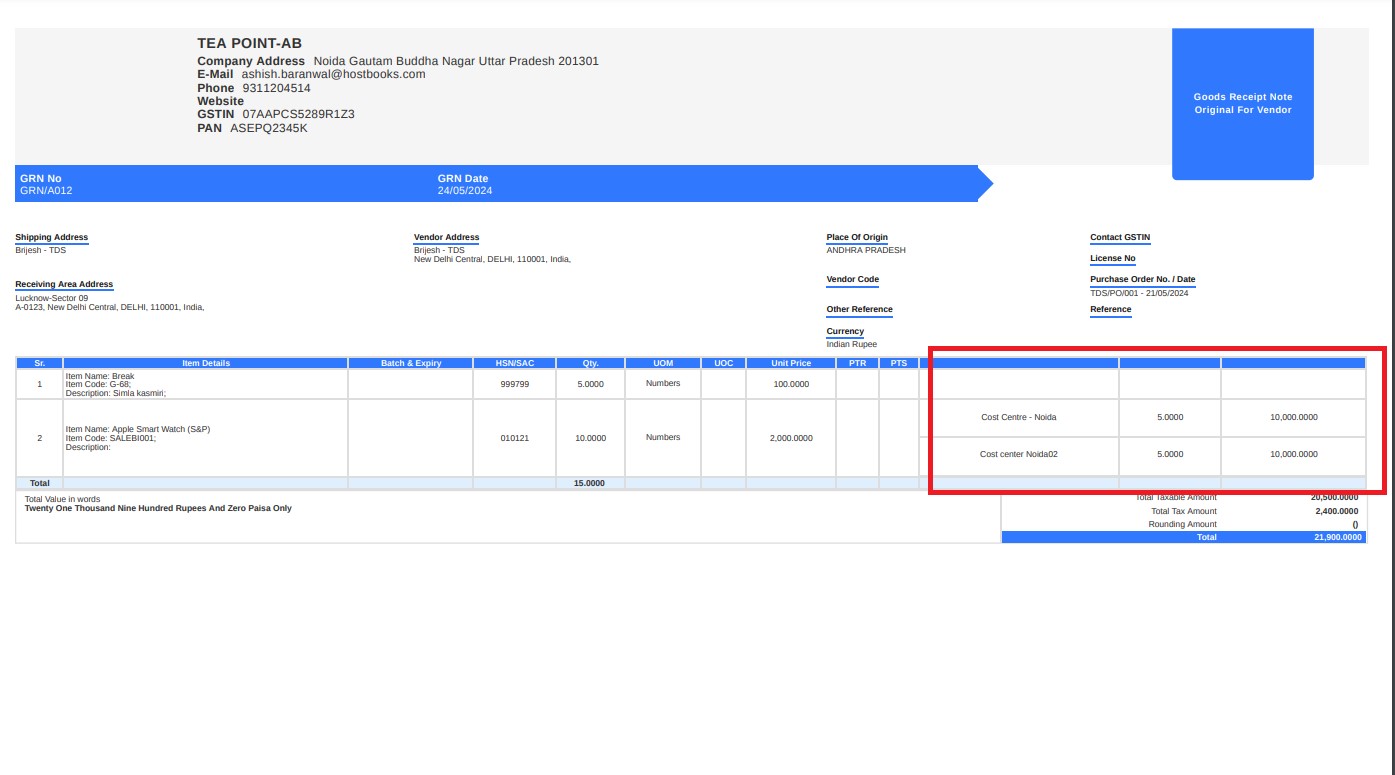Viewport: 1395px width, 775px height.
Task: Click the unit price 100.0000
Action: point(791,384)
